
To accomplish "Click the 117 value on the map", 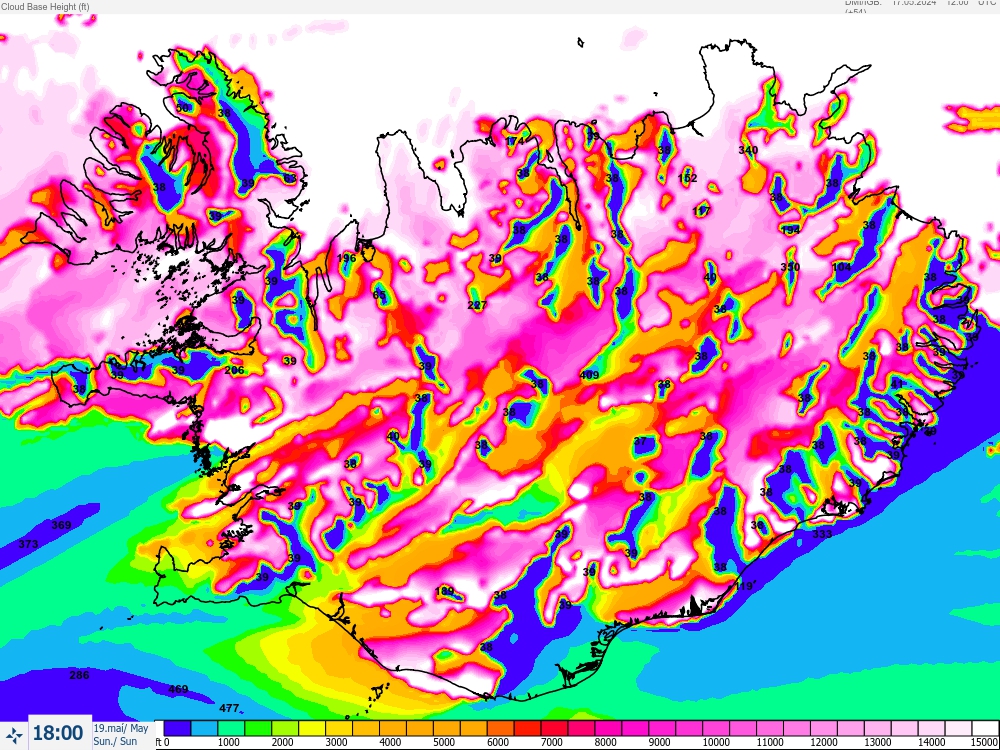I will pyautogui.click(x=702, y=210).
